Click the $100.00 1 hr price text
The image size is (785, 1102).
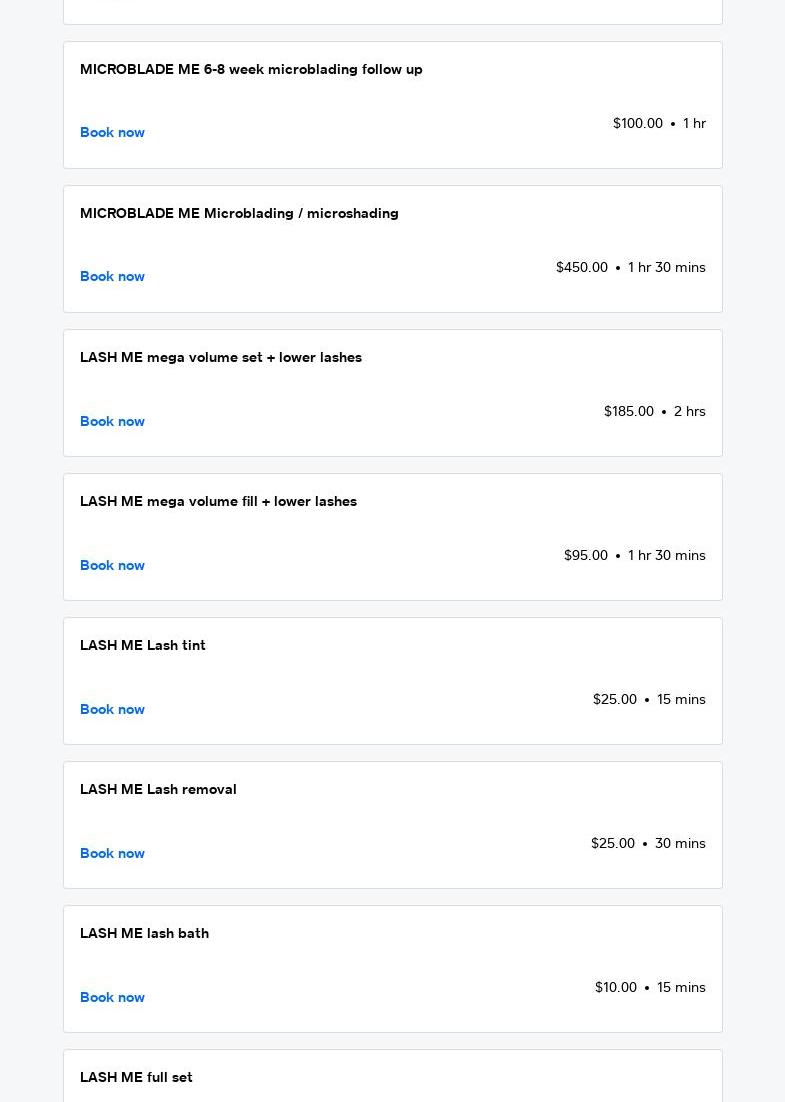[659, 123]
